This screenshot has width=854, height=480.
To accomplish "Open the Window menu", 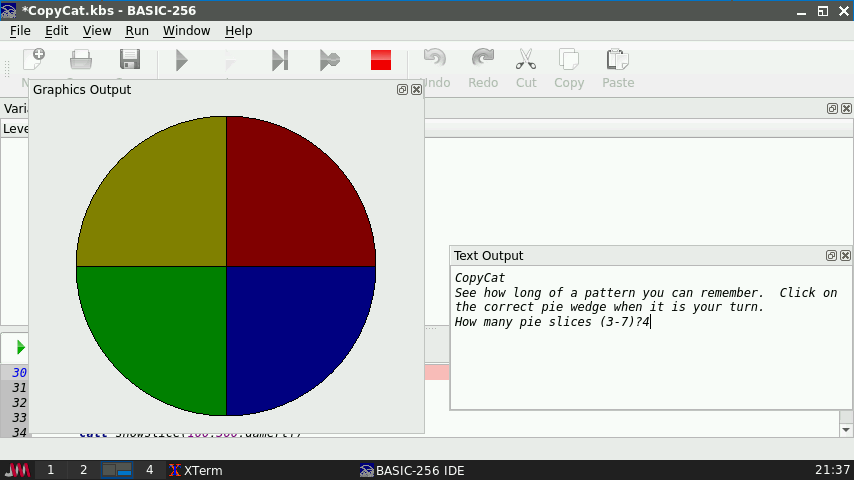I will (x=186, y=30).
